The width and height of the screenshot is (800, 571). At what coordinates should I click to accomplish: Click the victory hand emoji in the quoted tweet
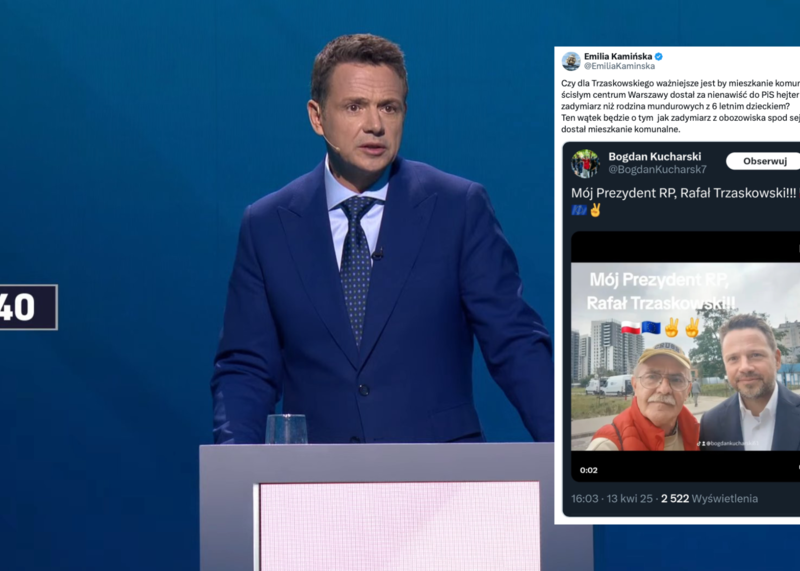tap(595, 210)
